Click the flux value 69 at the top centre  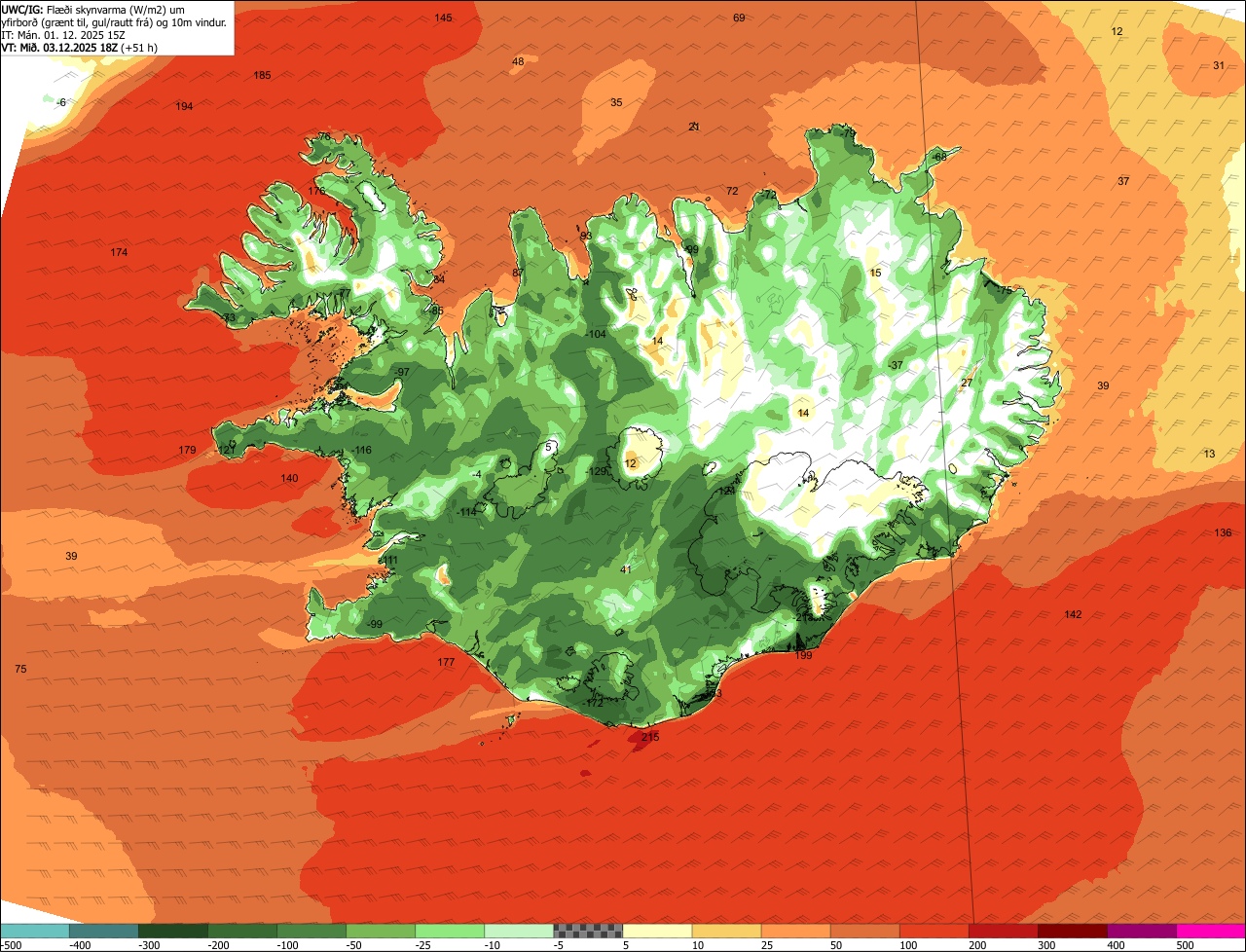[x=739, y=18]
